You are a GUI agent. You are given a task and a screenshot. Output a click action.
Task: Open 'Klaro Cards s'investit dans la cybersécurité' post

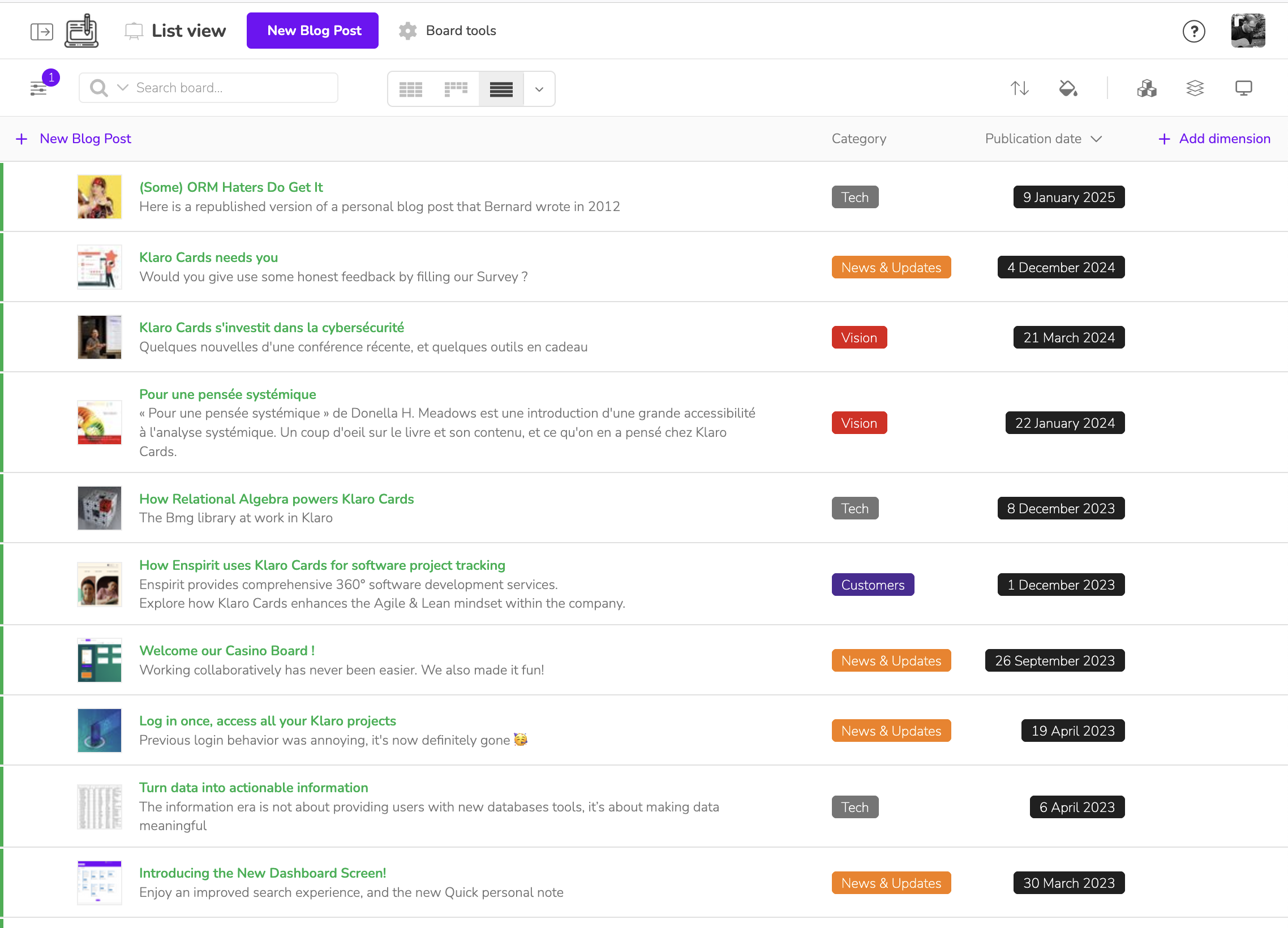point(272,328)
